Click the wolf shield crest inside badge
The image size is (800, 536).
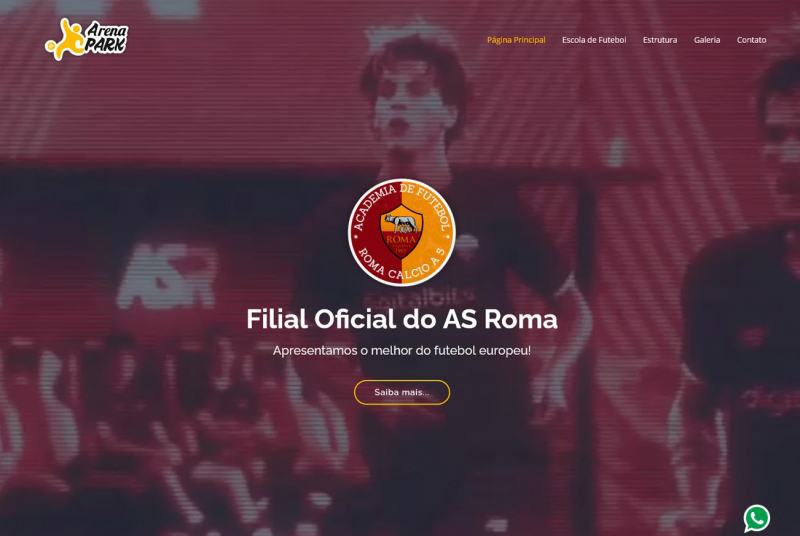(x=402, y=232)
